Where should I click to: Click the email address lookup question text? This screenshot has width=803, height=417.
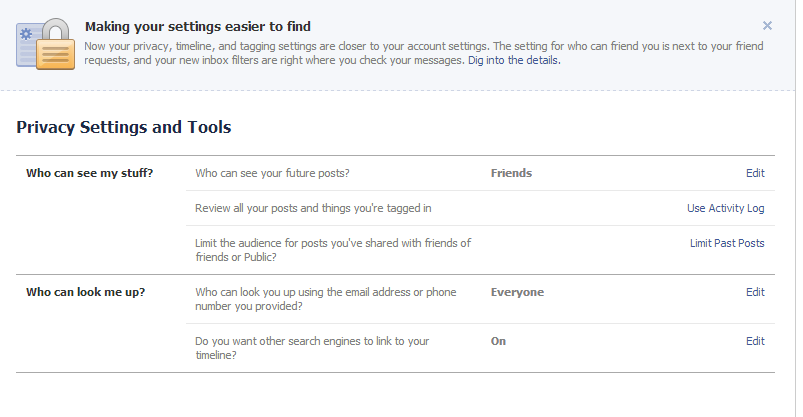point(326,299)
